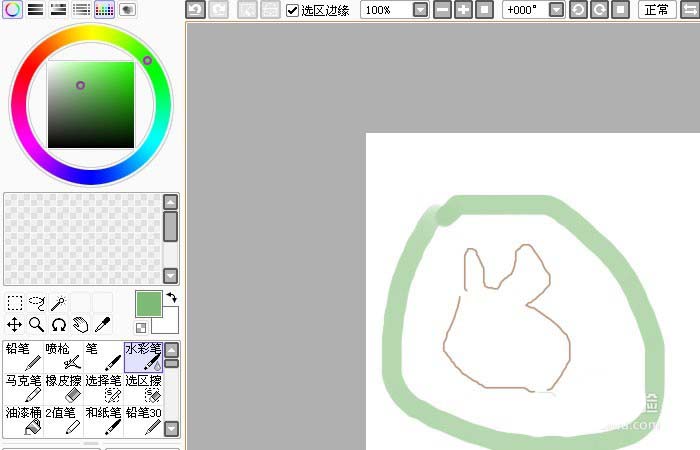Viewport: 700px width, 450px height.
Task: Select the 和纸笔 washi brush
Action: [104, 420]
